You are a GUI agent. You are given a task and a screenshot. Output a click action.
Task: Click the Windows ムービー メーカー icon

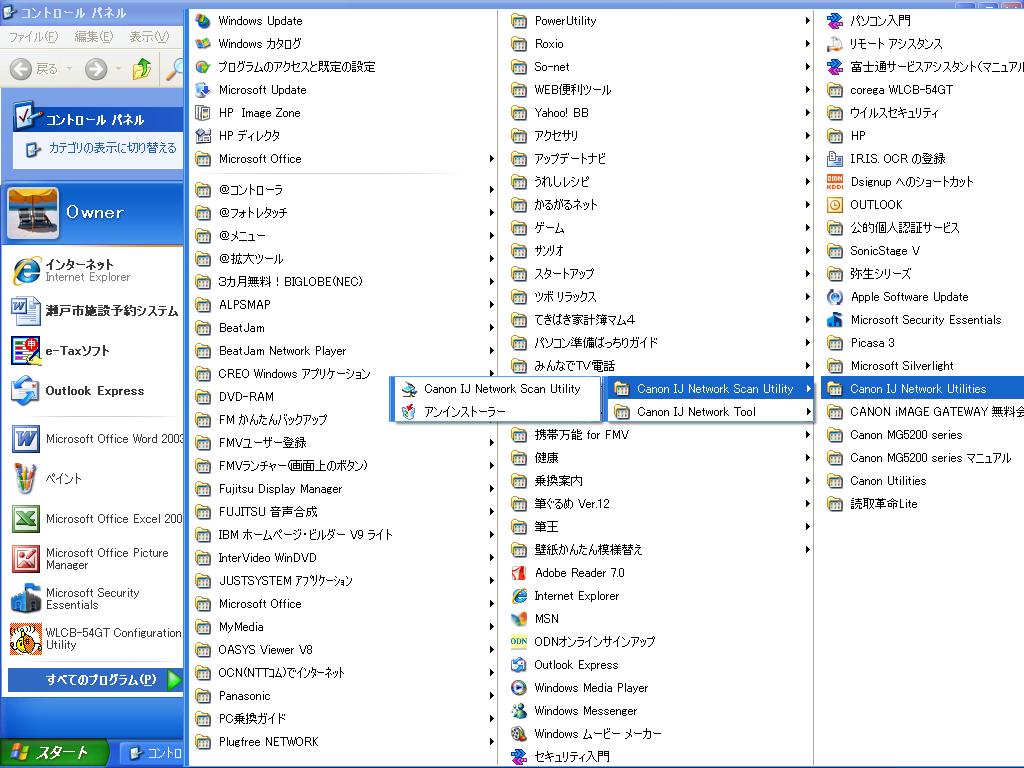pyautogui.click(x=519, y=734)
